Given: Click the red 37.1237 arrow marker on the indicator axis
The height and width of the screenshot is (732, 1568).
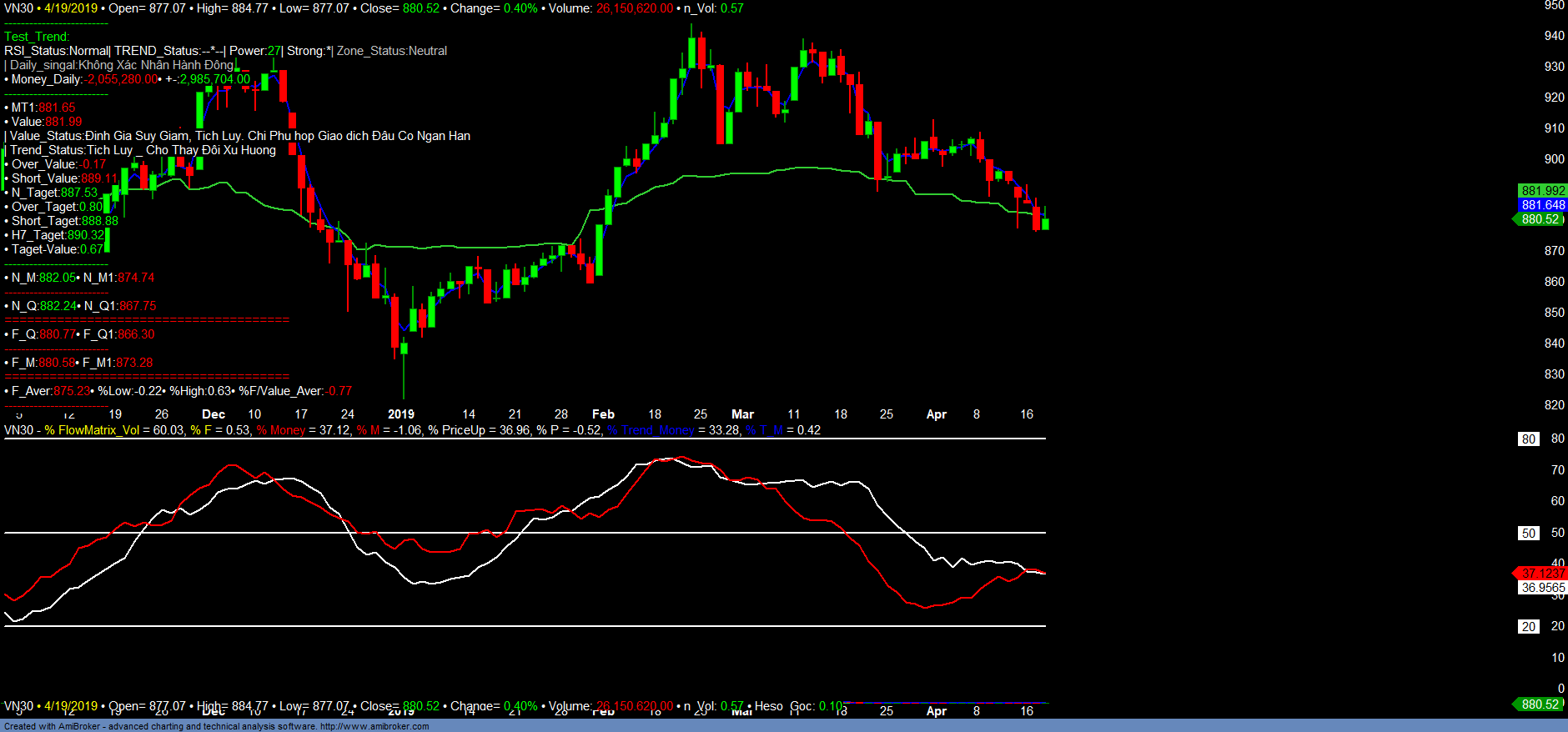Looking at the screenshot, I should coord(1541,574).
